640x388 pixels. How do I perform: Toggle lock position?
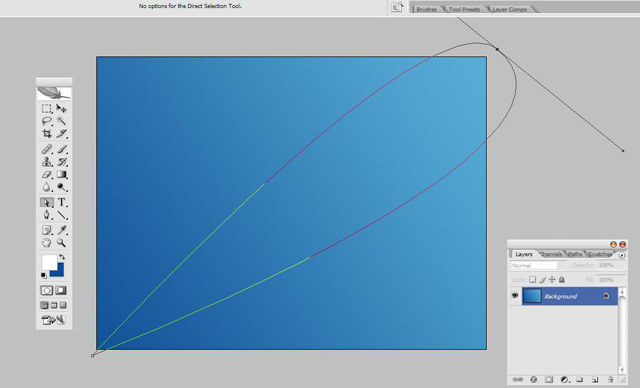pos(552,279)
